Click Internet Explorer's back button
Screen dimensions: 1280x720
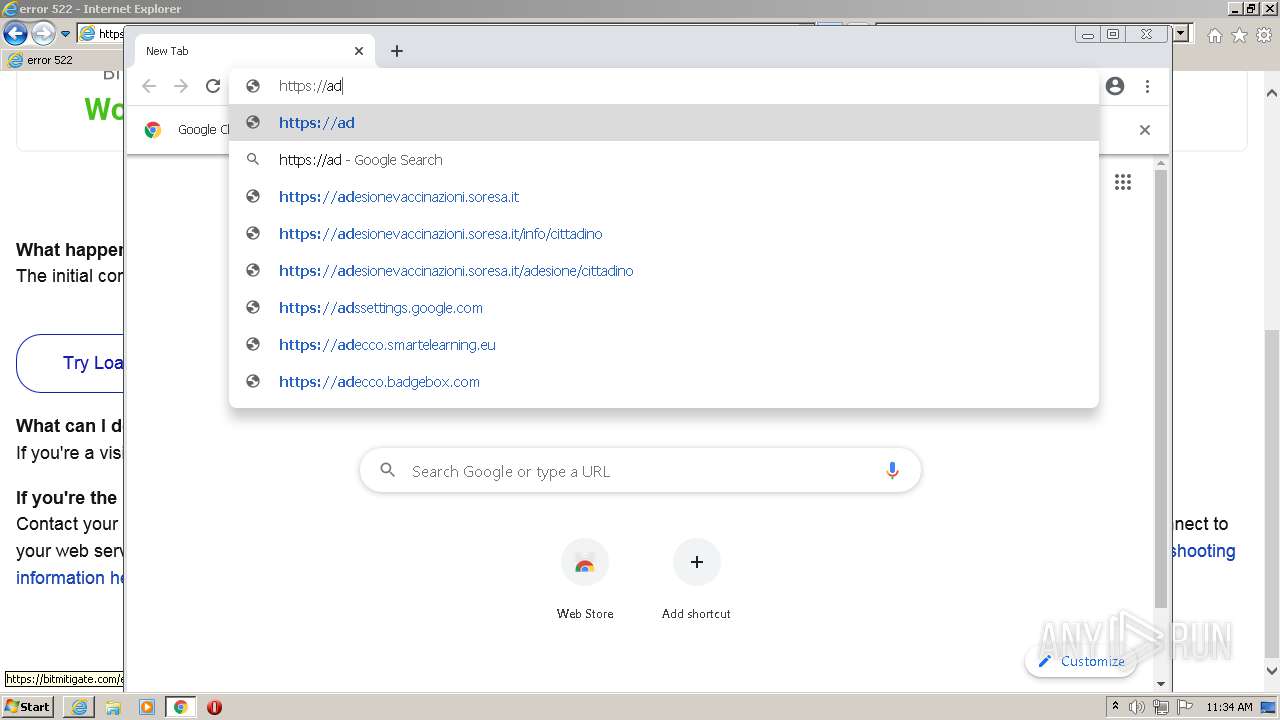pyautogui.click(x=15, y=34)
